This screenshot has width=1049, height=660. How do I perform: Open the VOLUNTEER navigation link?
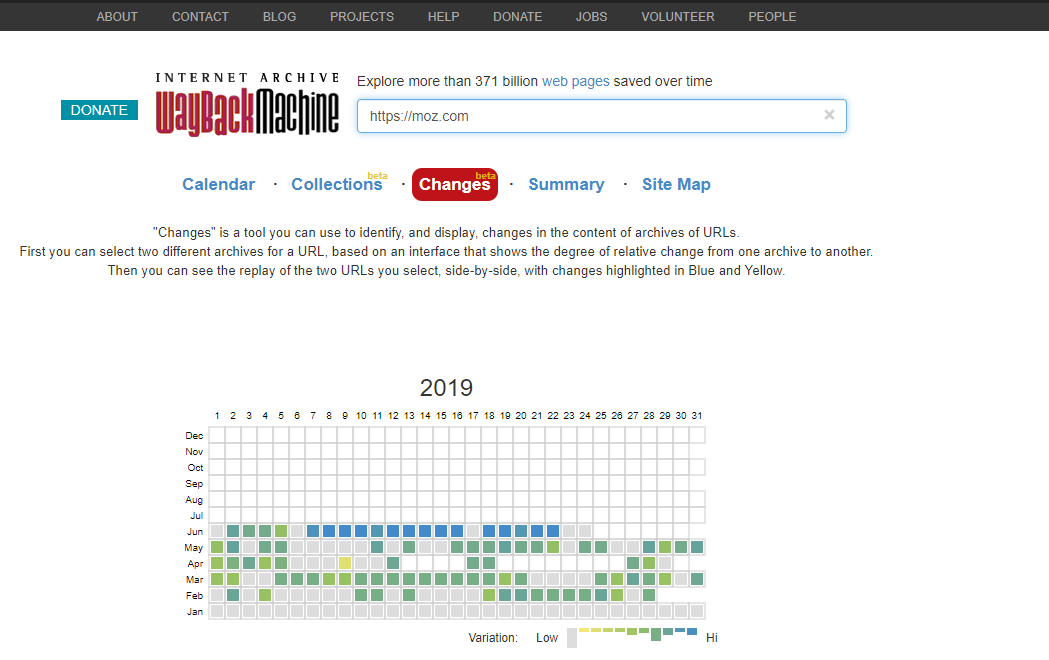(x=678, y=17)
